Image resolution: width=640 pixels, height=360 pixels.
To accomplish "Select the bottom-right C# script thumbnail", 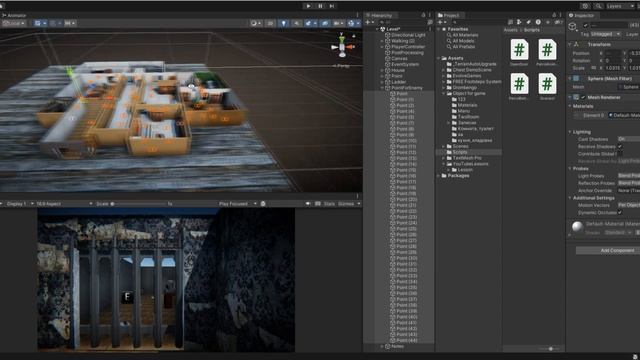I will [x=547, y=84].
